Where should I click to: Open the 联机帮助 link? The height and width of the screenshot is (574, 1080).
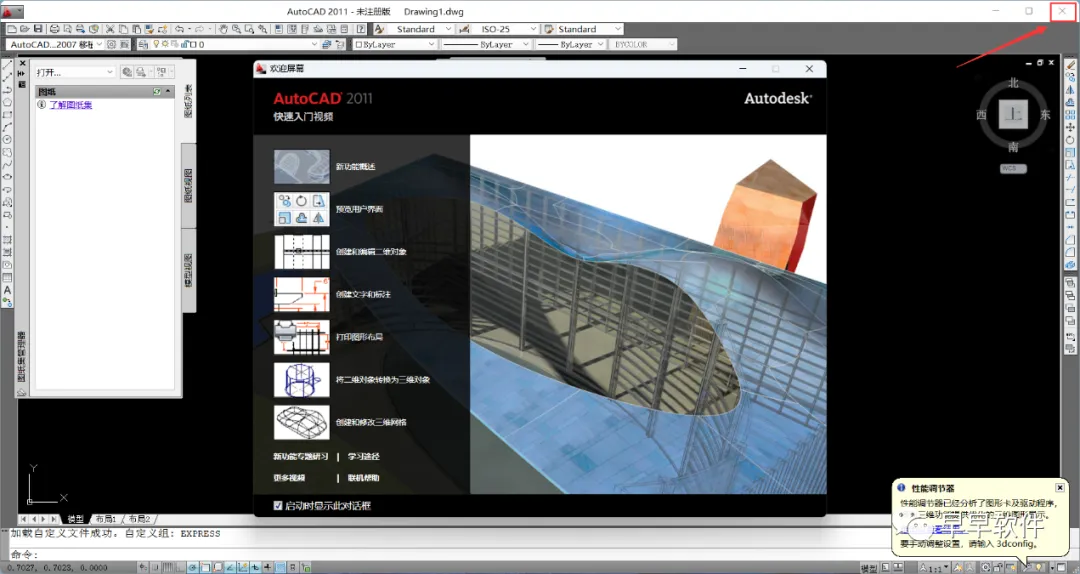click(364, 478)
